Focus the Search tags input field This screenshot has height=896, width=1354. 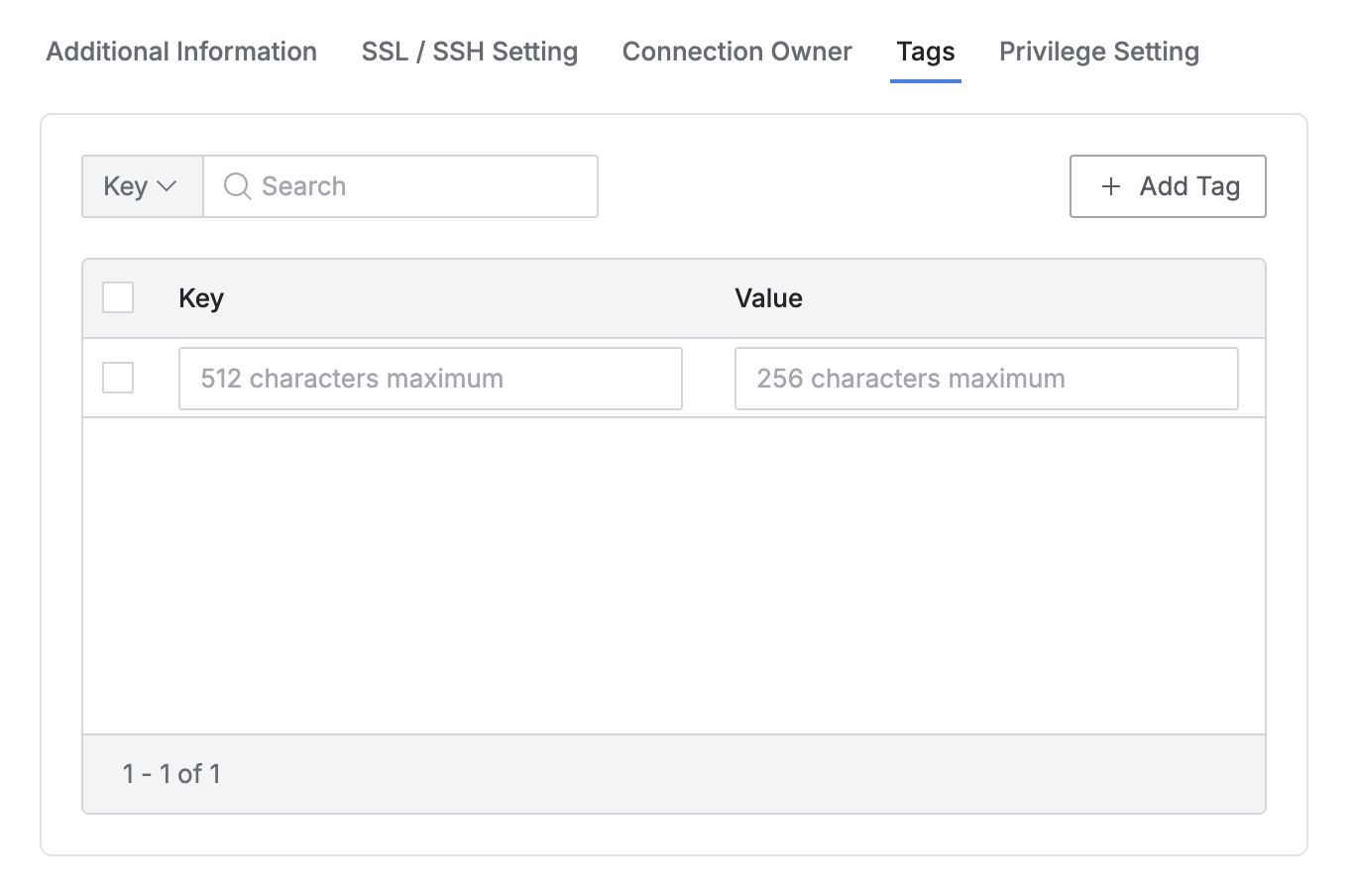pos(416,186)
